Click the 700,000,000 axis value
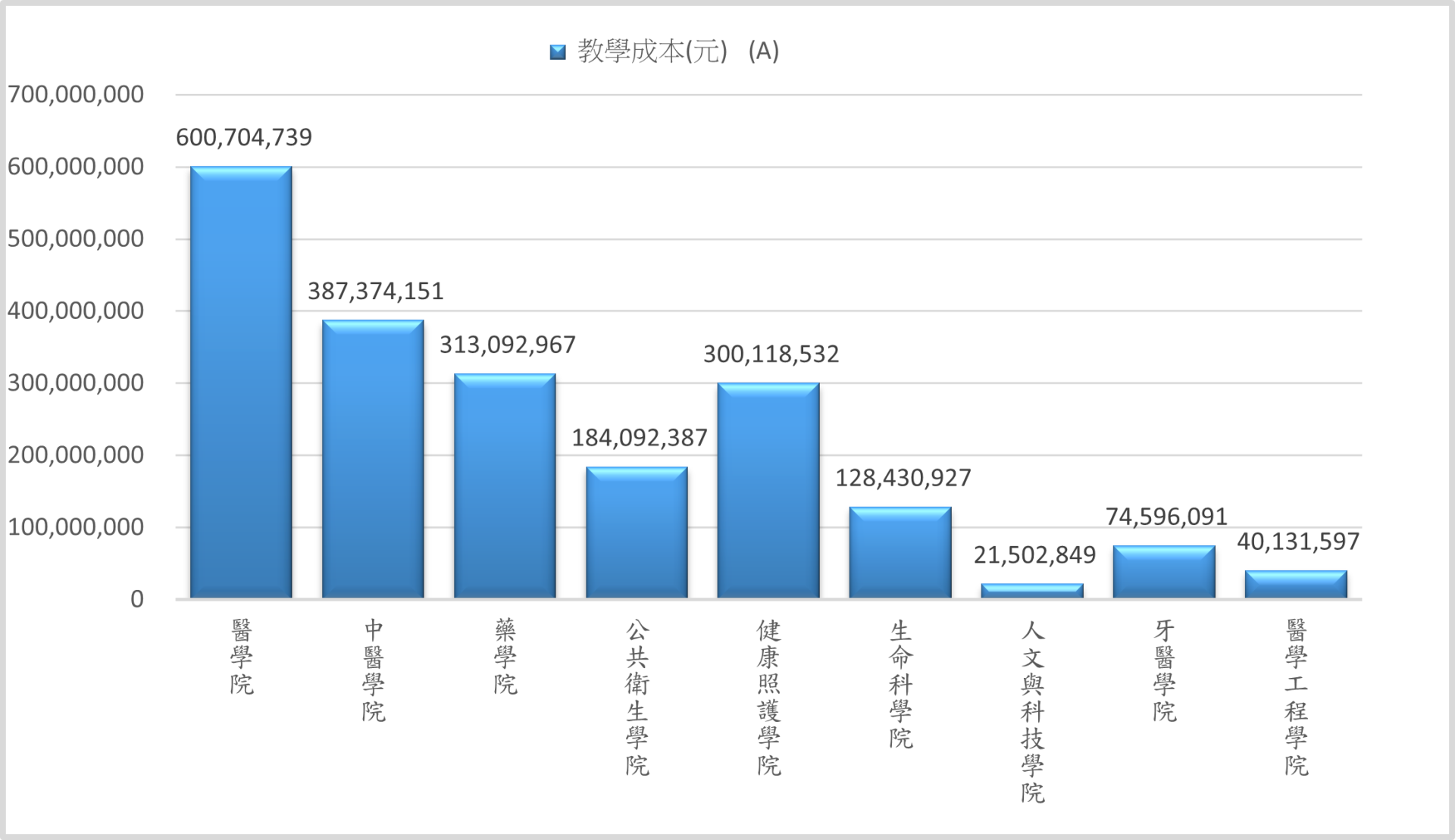This screenshot has width=1455, height=840. (x=76, y=95)
